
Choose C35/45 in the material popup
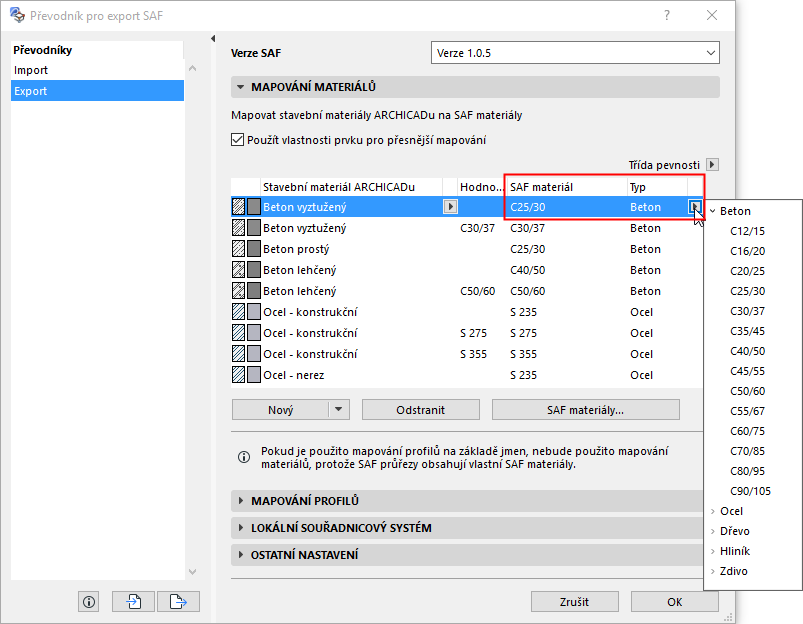(747, 331)
